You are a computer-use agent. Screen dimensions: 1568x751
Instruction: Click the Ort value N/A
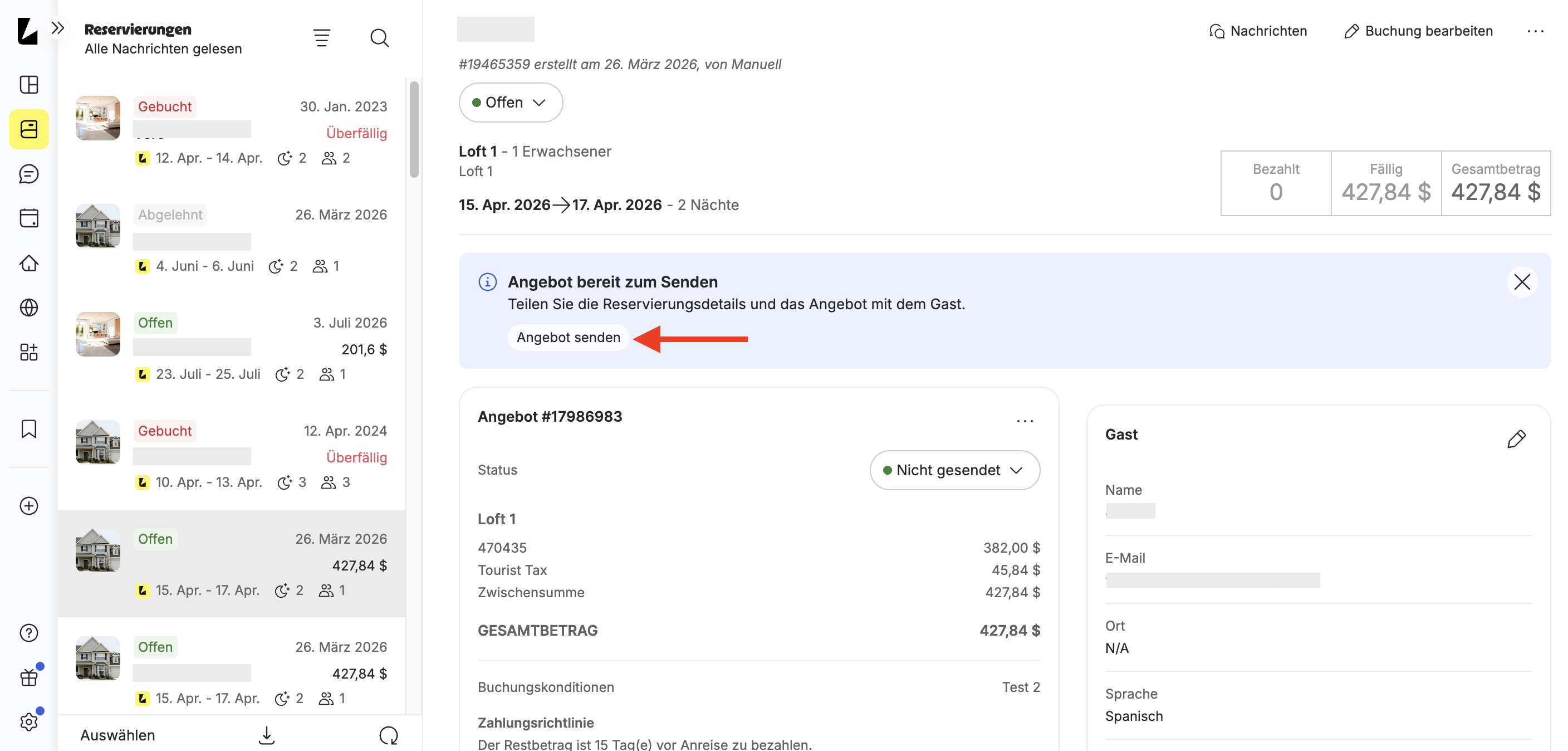(x=1116, y=648)
